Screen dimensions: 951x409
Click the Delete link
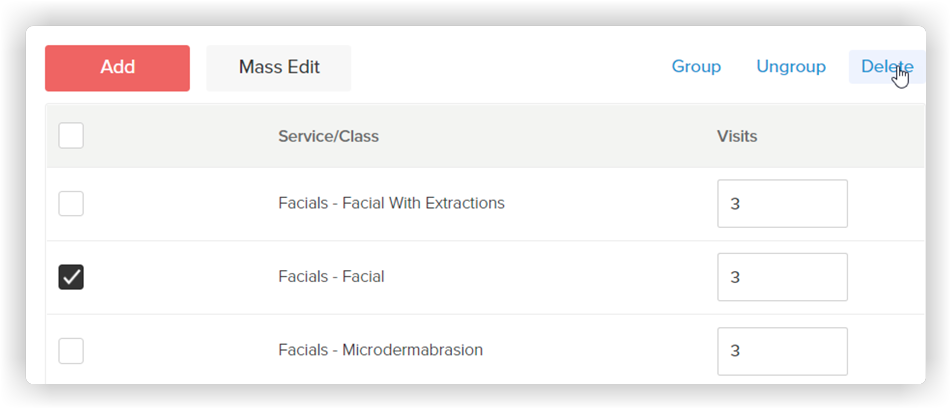click(887, 67)
